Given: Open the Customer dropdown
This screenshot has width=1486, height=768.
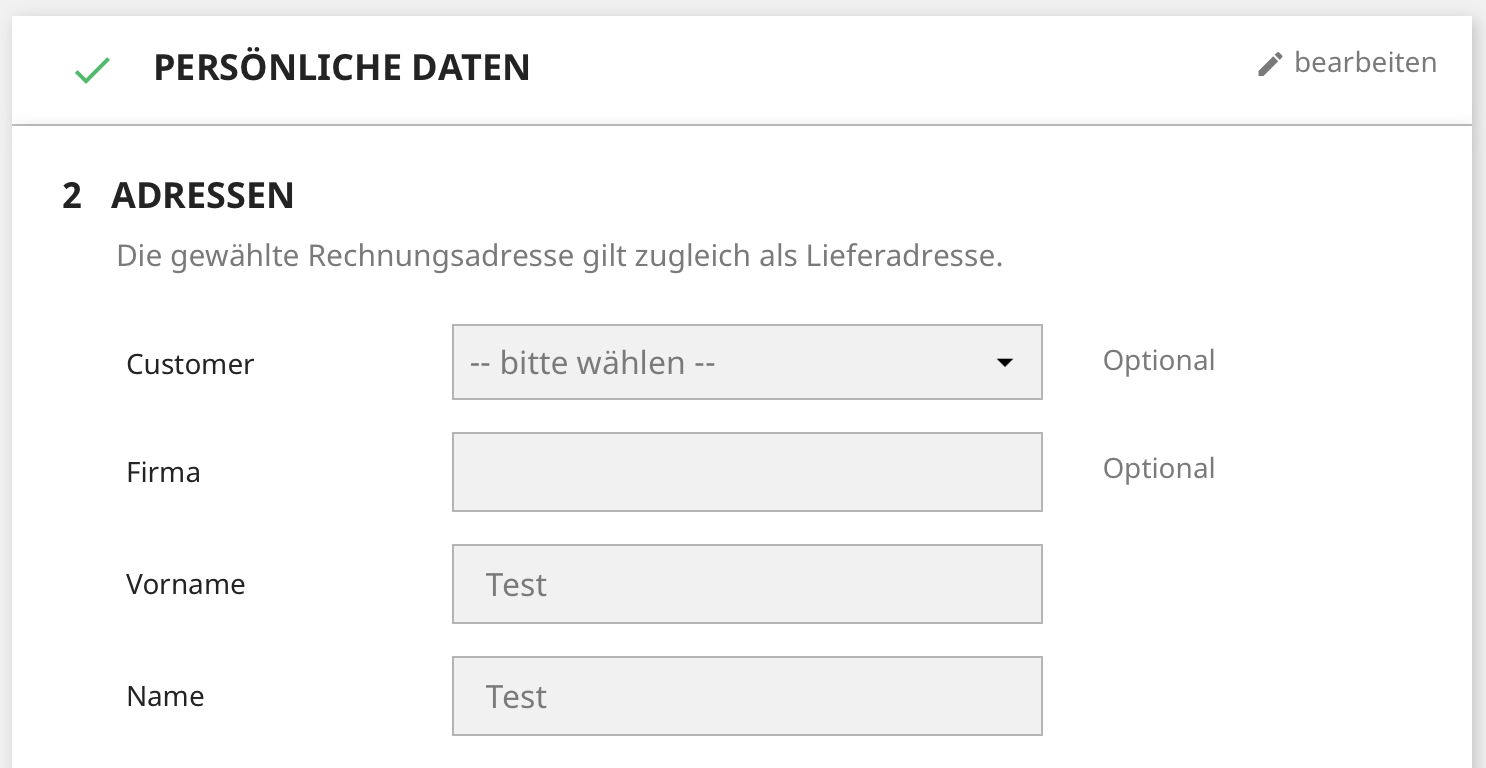Looking at the screenshot, I should (x=747, y=362).
